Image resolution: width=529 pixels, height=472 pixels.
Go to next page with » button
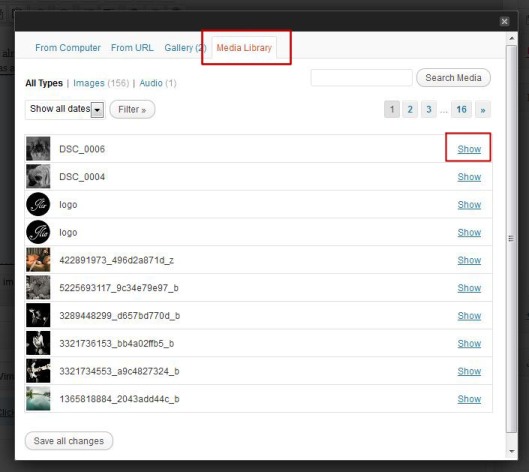(x=483, y=109)
